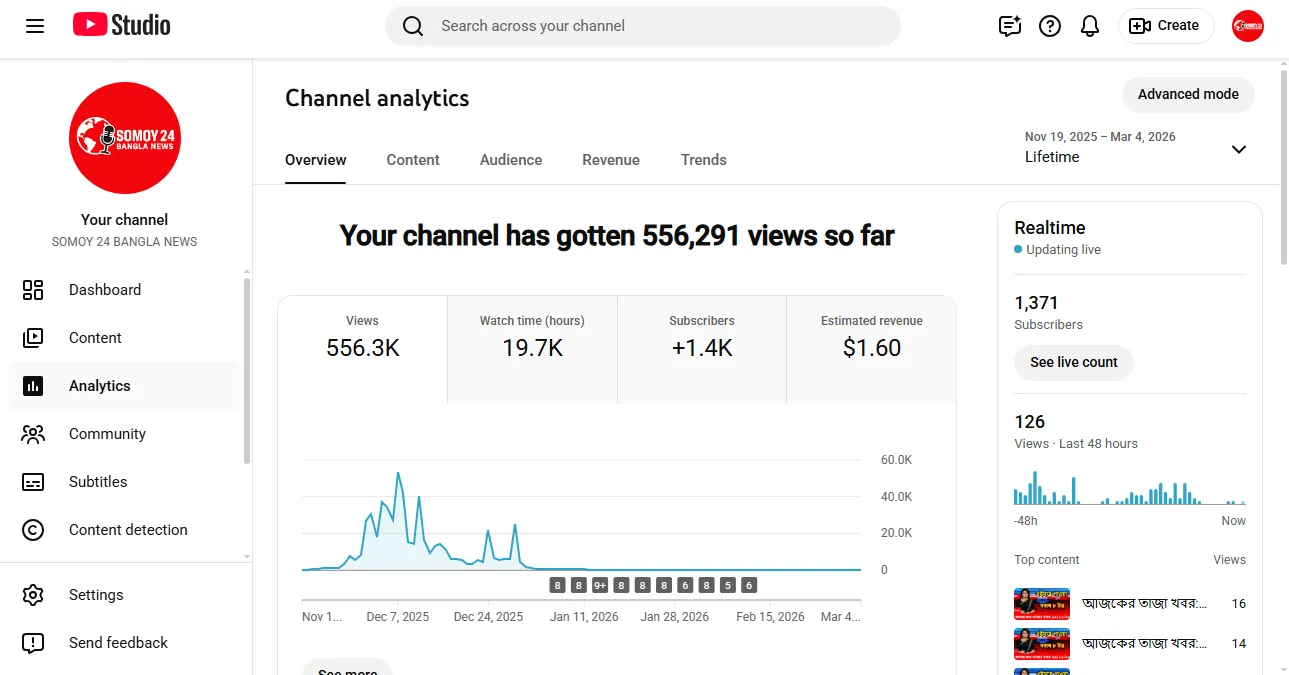The height and width of the screenshot is (675, 1289).
Task: Click the See live count button
Action: point(1074,362)
